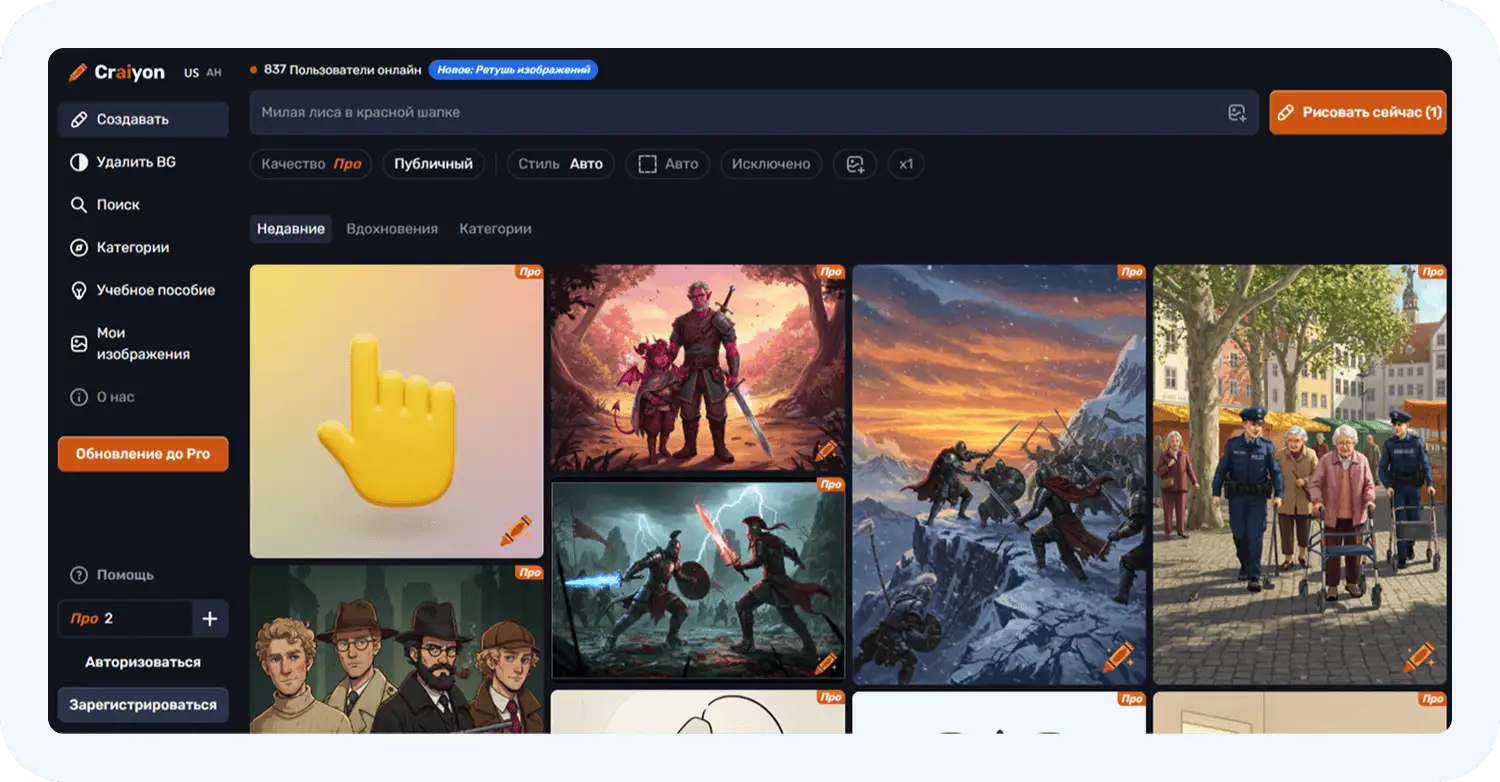Click the add-image icon button beside Исключено
Image resolution: width=1500 pixels, height=782 pixels.
855,164
